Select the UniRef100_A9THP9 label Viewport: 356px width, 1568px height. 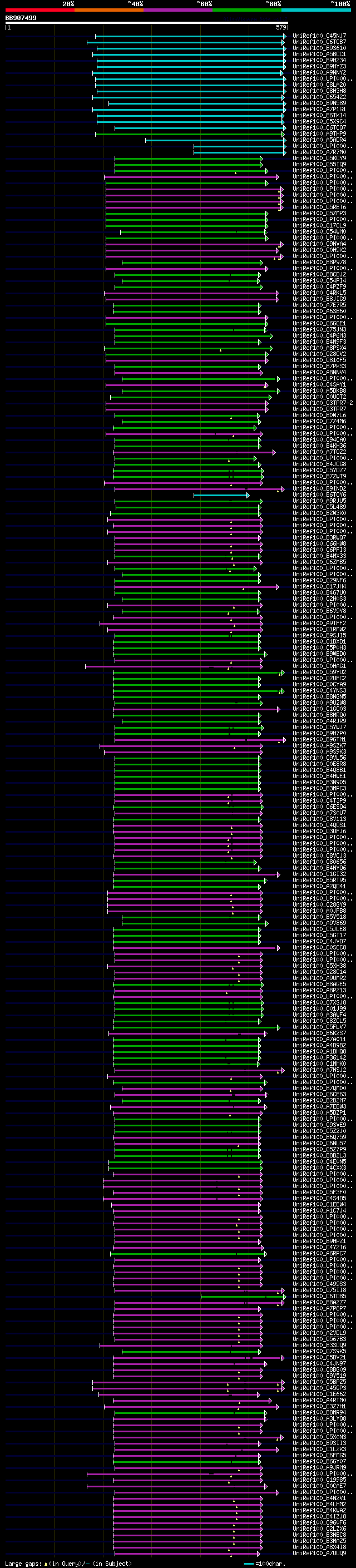(319, 133)
